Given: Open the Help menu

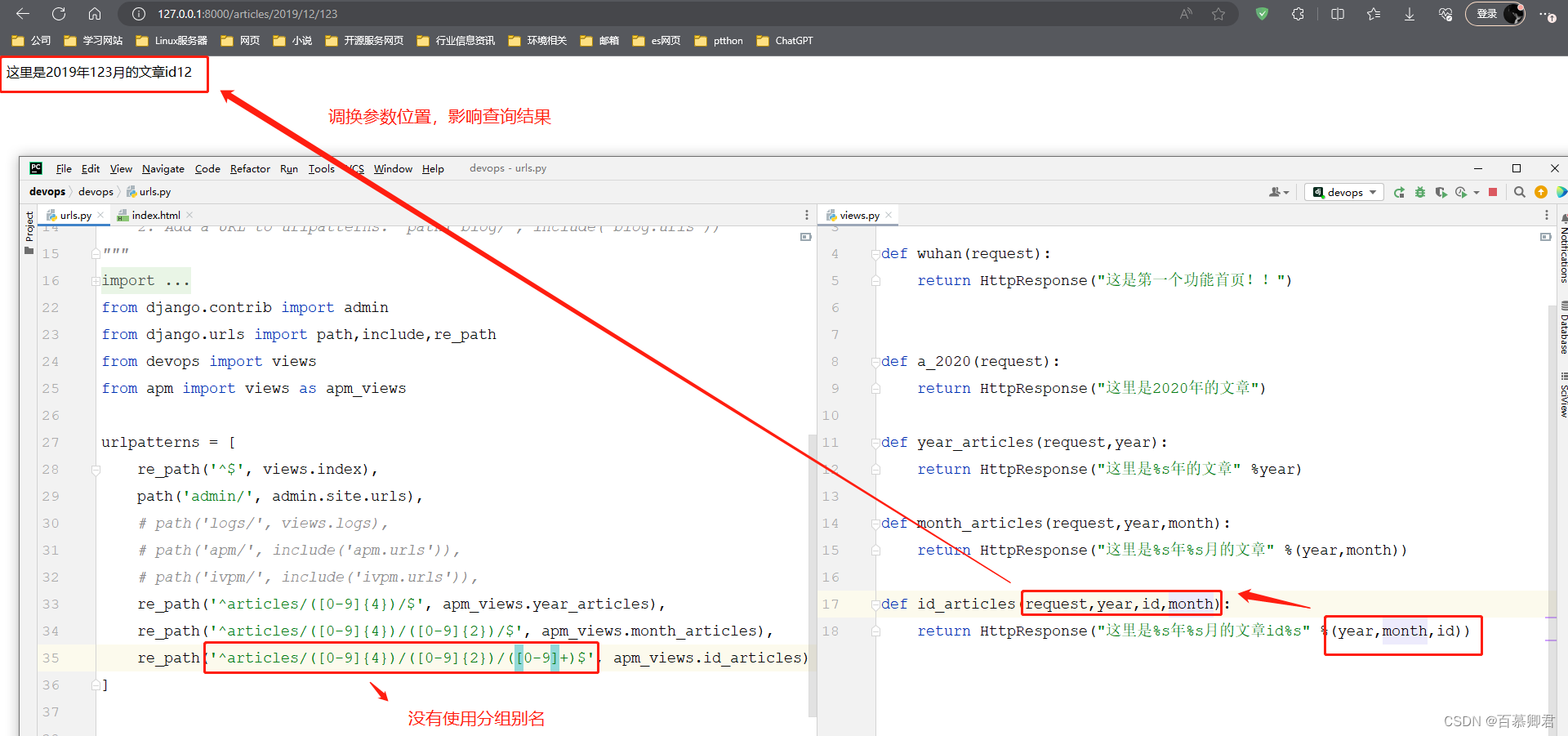Looking at the screenshot, I should tap(433, 168).
